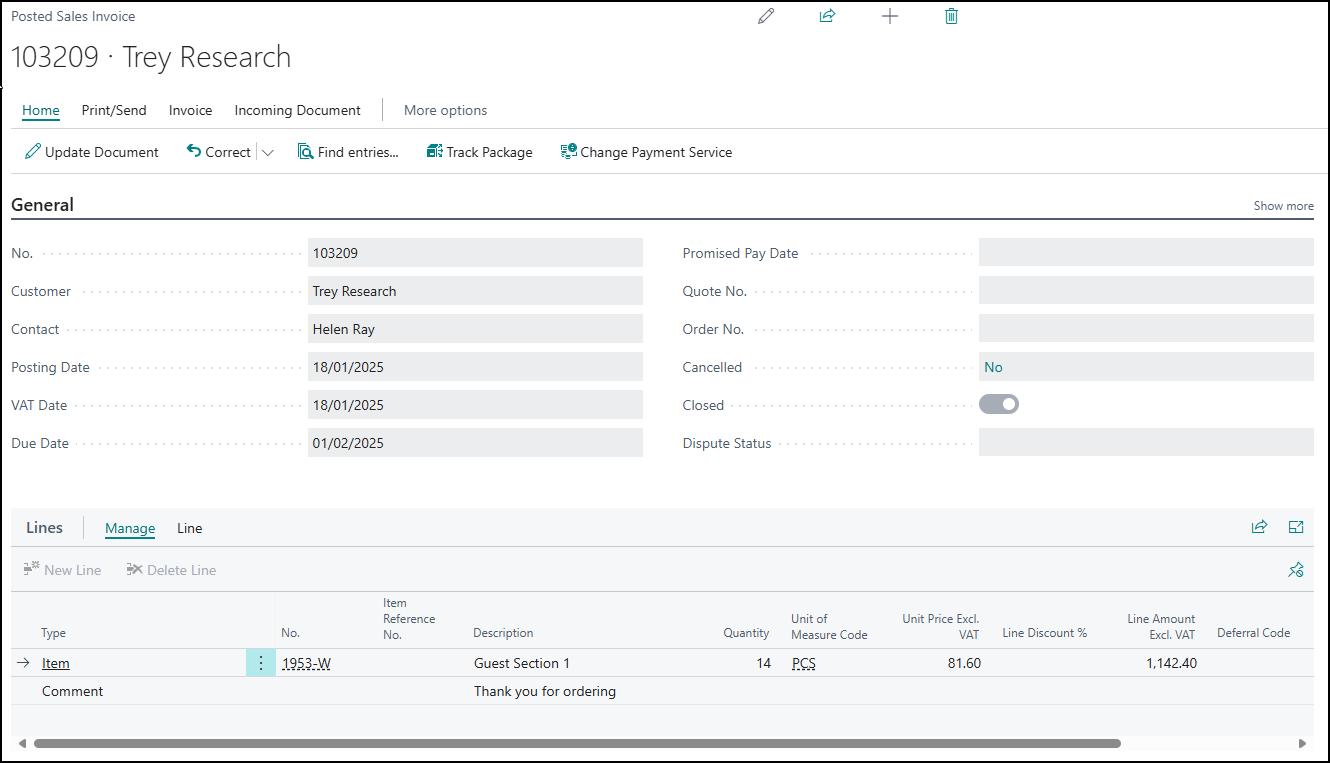Click the pin icon in Lines toolbar
1330x763 pixels.
[x=1296, y=570]
